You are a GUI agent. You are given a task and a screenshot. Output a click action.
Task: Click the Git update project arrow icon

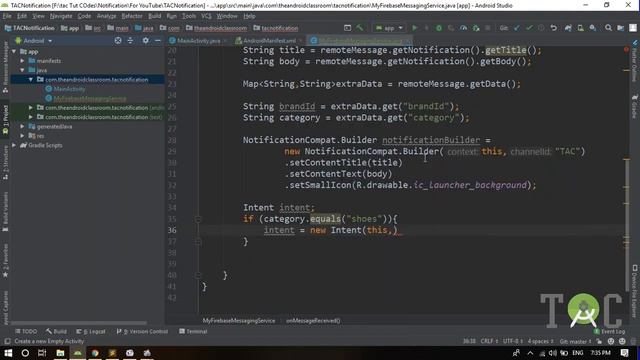pos(517,28)
